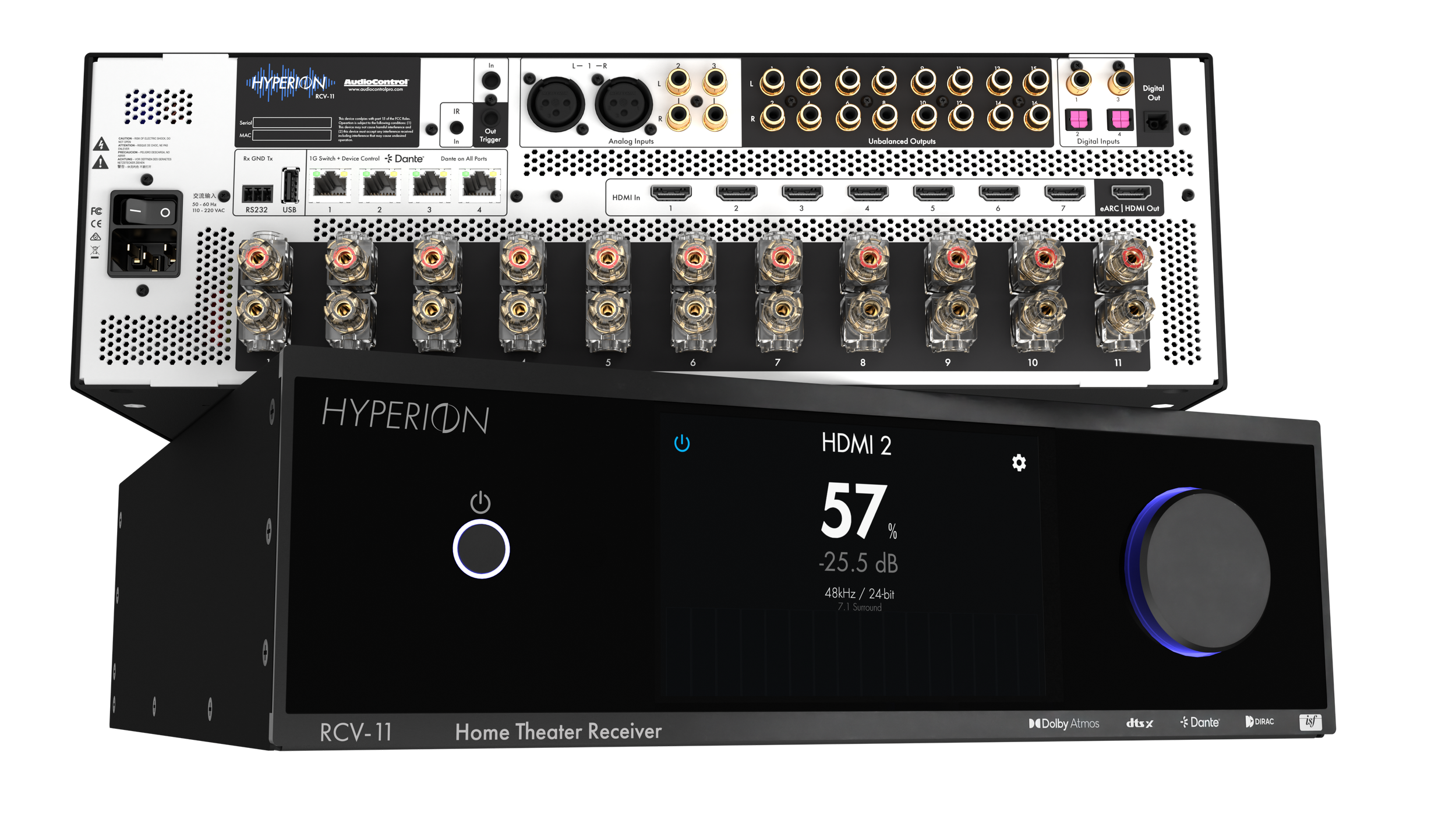Click the Digital Out optical port
This screenshot has height=819, width=1456.
1156,121
